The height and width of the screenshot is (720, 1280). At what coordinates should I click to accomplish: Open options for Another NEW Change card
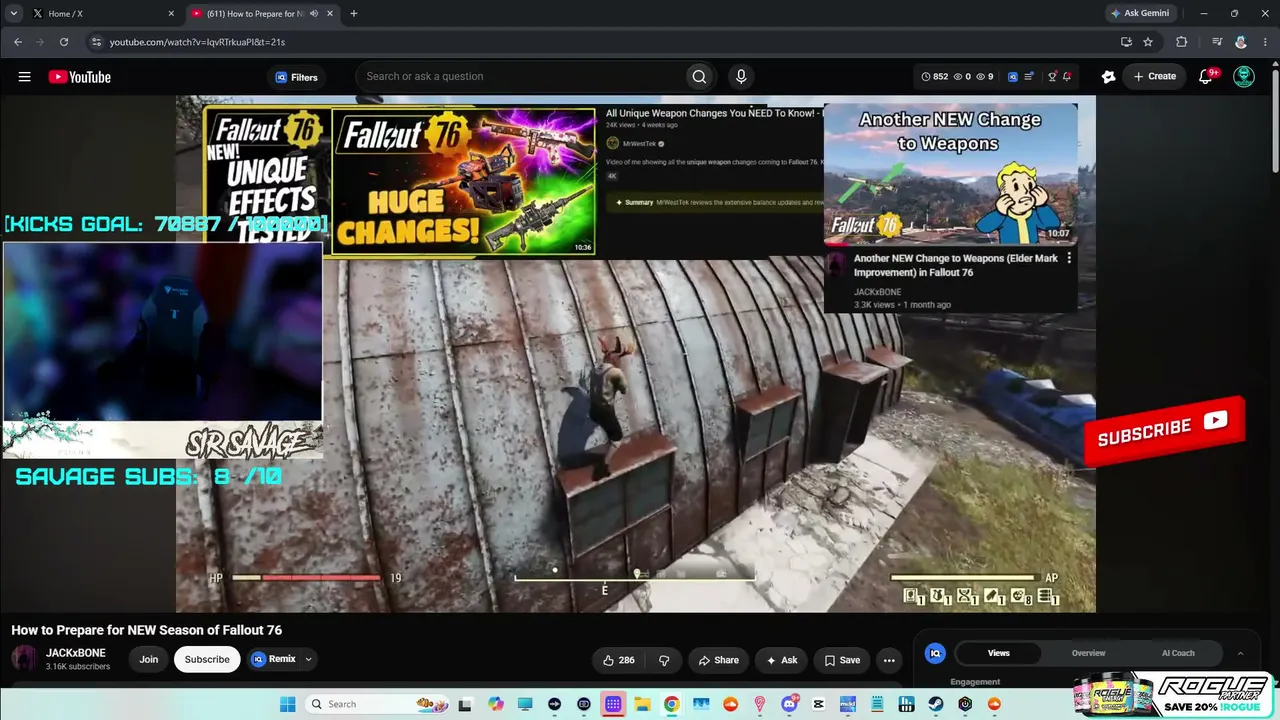point(1069,258)
